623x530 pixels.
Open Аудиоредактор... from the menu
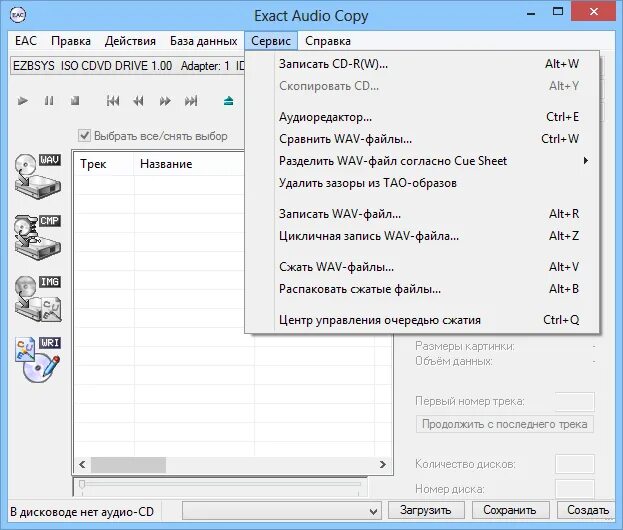coord(422,117)
